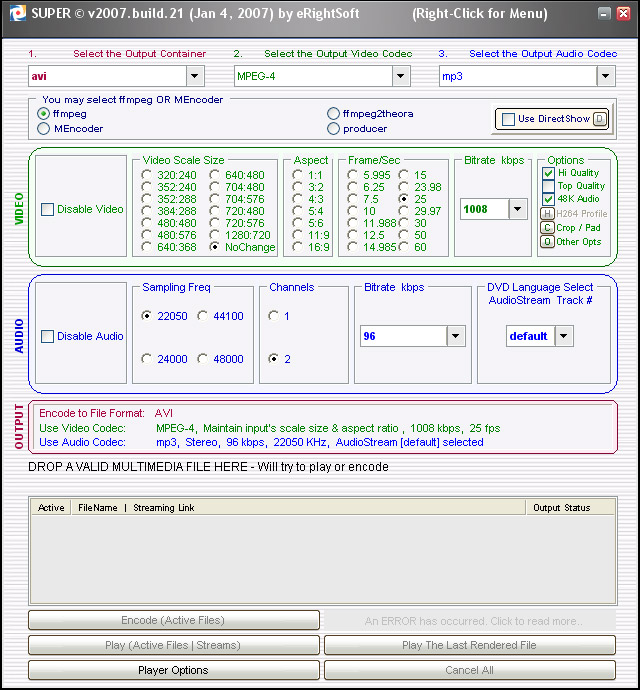Image resolution: width=640 pixels, height=690 pixels.
Task: Check the Disable Audio option
Action: [47, 337]
